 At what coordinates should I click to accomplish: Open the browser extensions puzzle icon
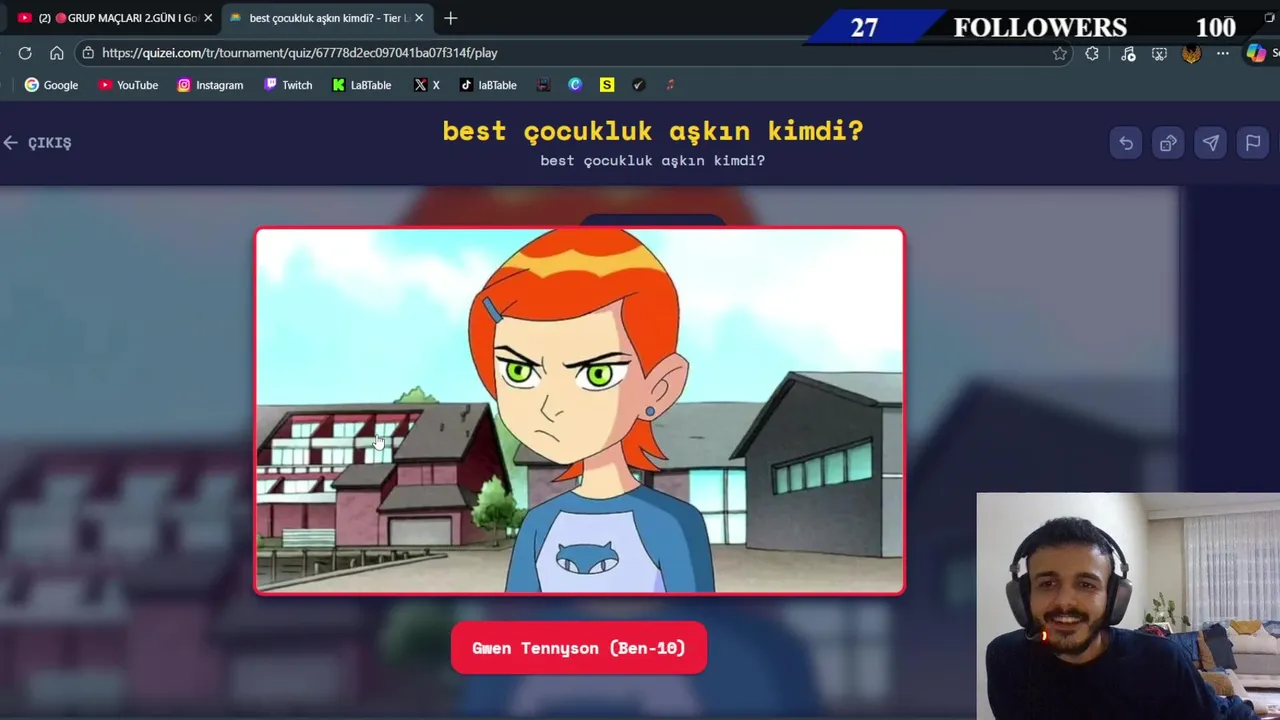coord(1092,54)
